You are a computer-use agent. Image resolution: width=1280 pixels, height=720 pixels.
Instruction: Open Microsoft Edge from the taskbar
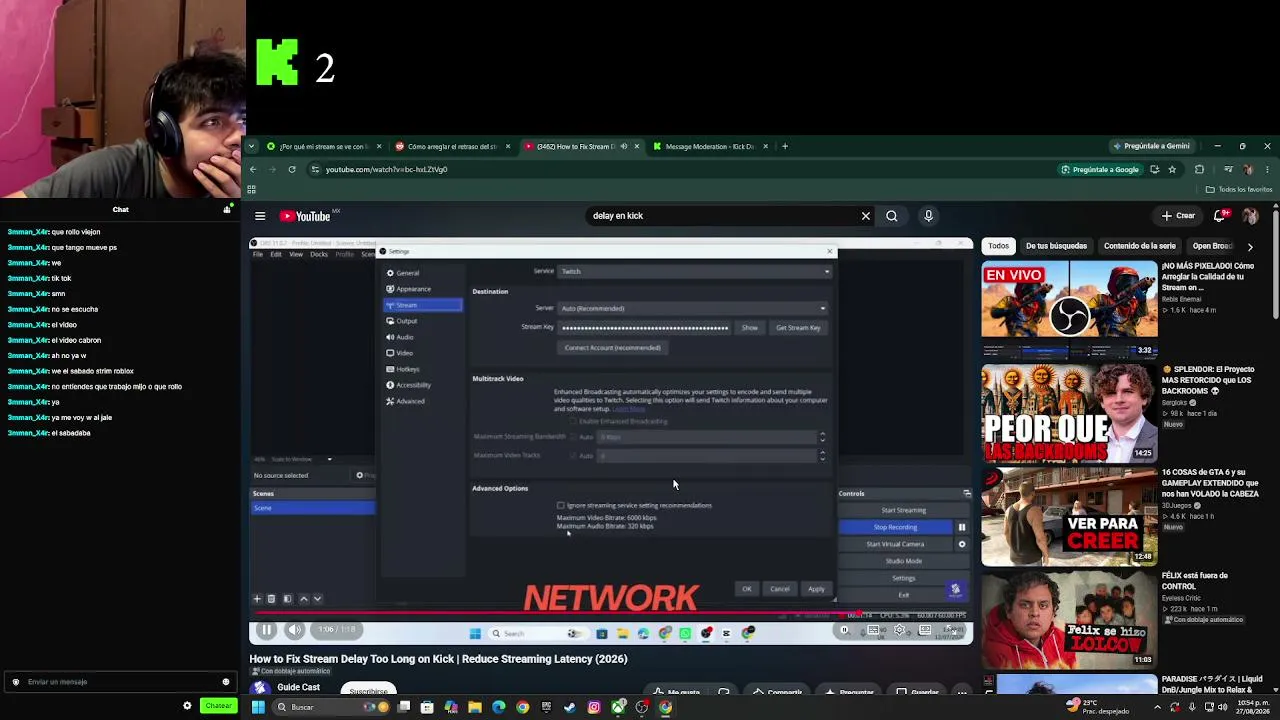pyautogui.click(x=498, y=707)
